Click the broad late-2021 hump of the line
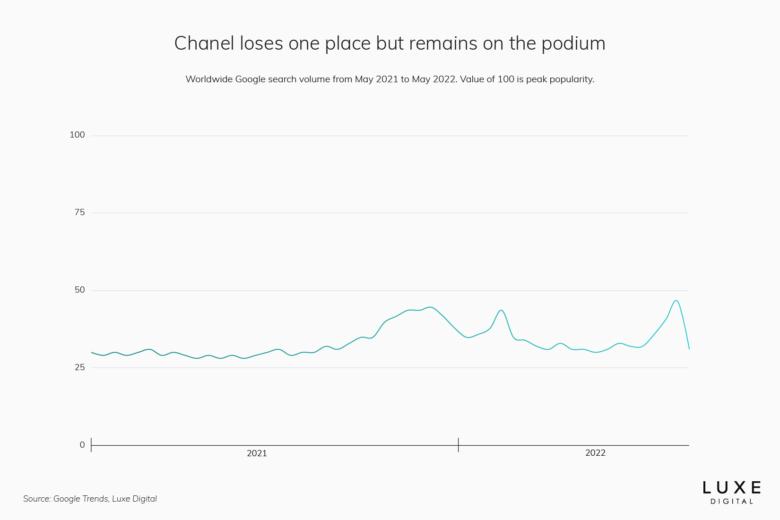780x520 pixels. coord(428,308)
